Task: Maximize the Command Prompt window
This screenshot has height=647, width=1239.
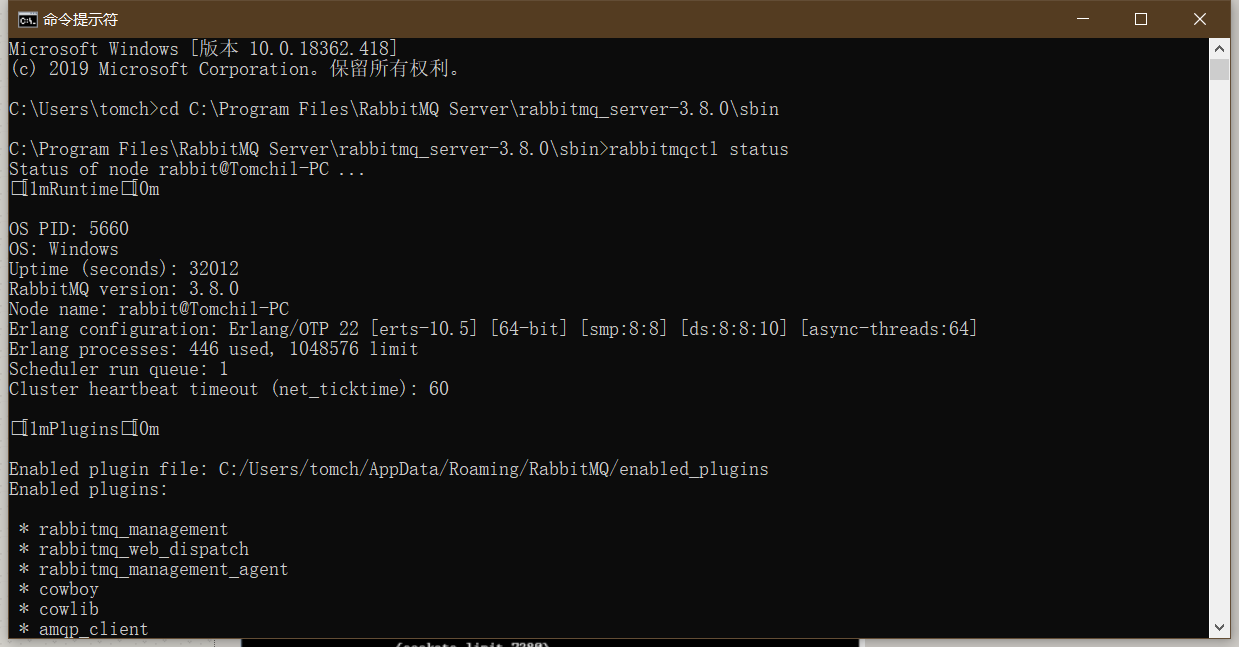Action: [x=1141, y=19]
